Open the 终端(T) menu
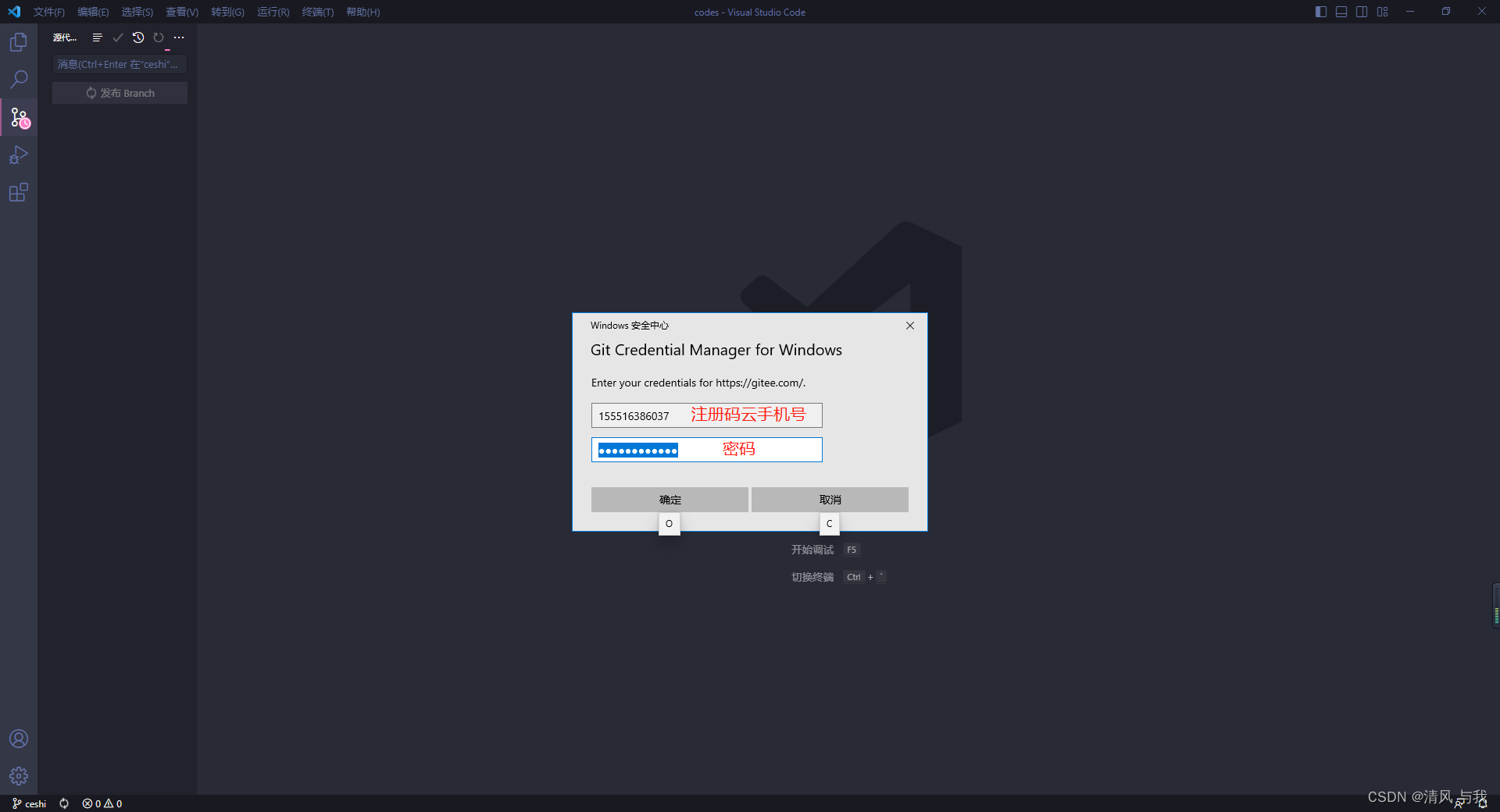Viewport: 1500px width, 812px height. click(x=318, y=12)
